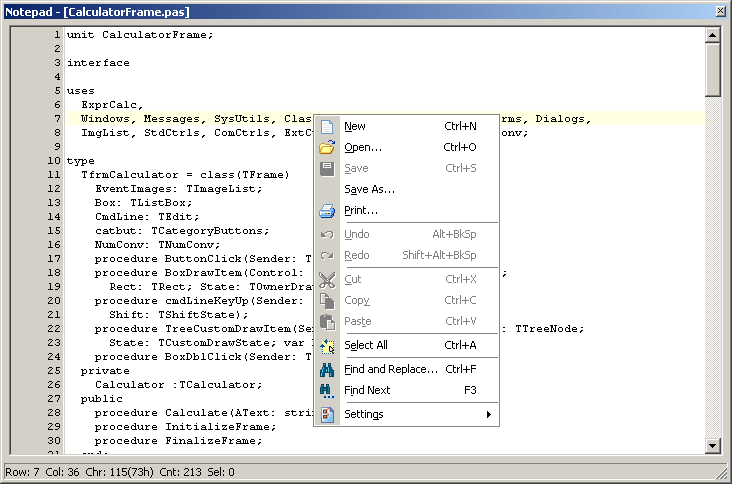Click the 'Row: 7' status entry

[x=22, y=472]
